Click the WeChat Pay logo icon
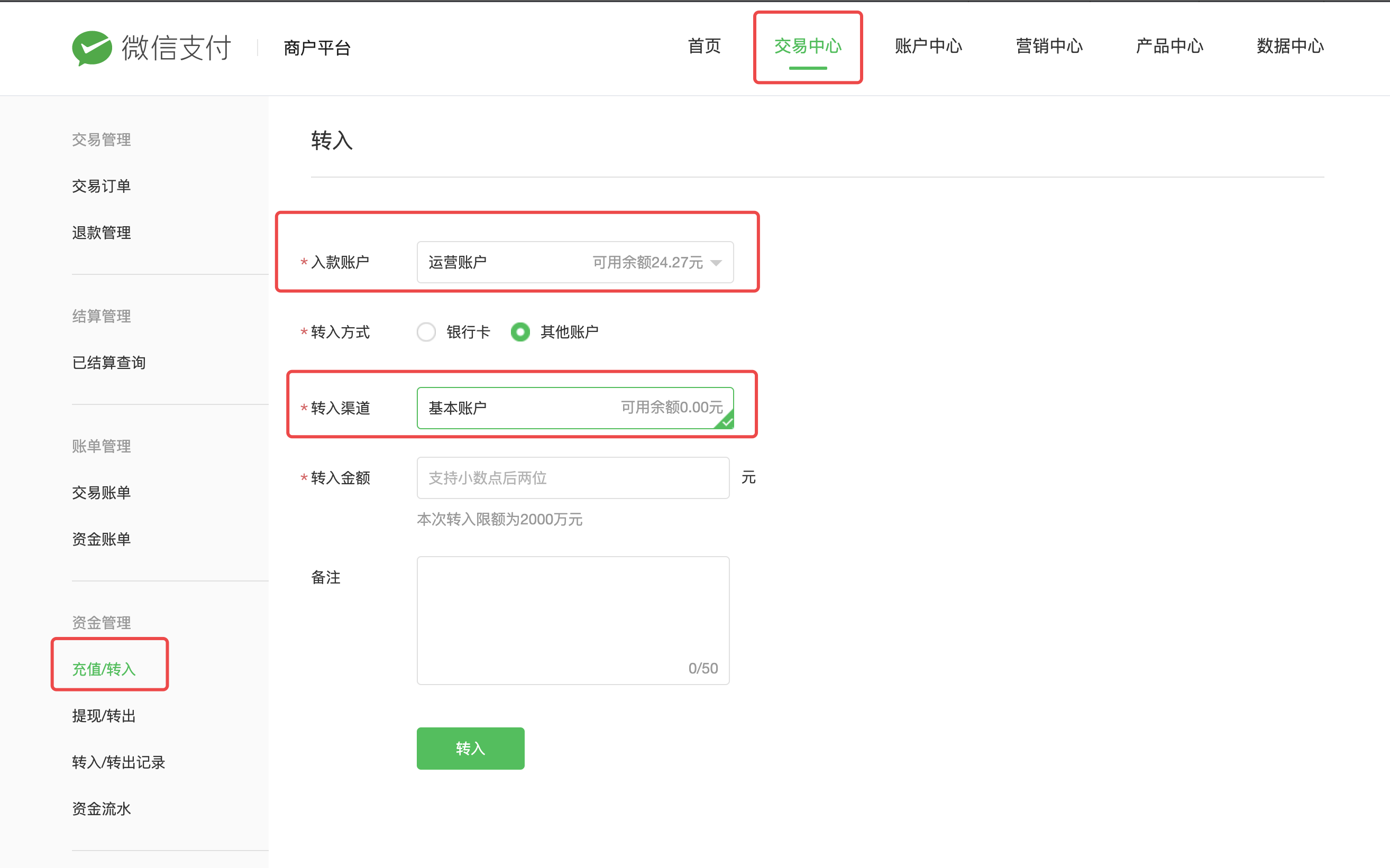1390x868 pixels. click(x=92, y=48)
